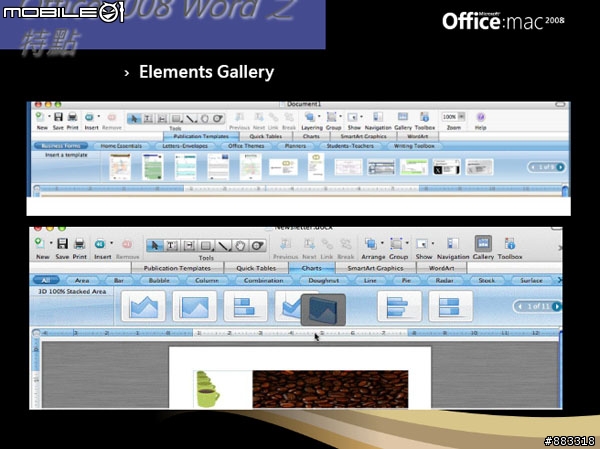Click the Arrange icon in Newsletter toolbar

tap(370, 244)
